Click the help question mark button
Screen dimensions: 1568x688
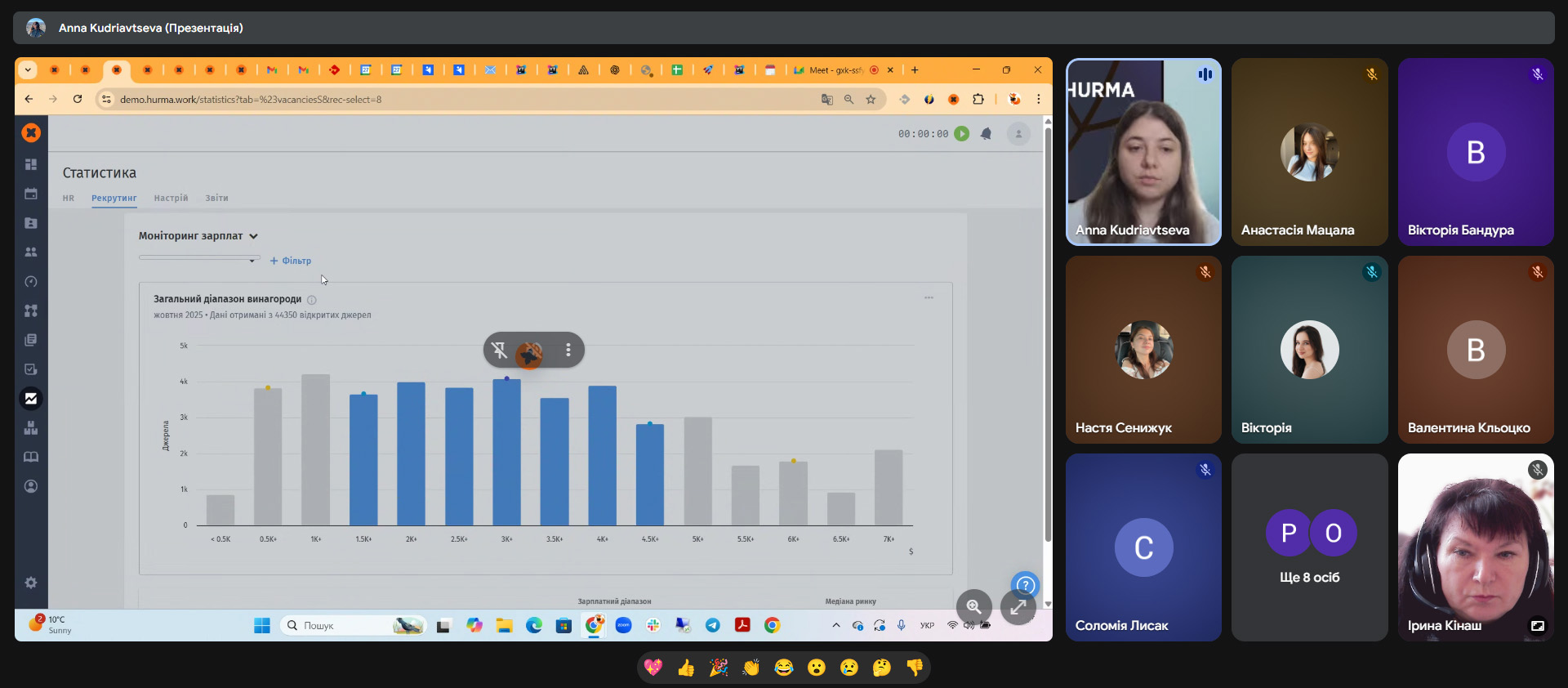click(1025, 585)
